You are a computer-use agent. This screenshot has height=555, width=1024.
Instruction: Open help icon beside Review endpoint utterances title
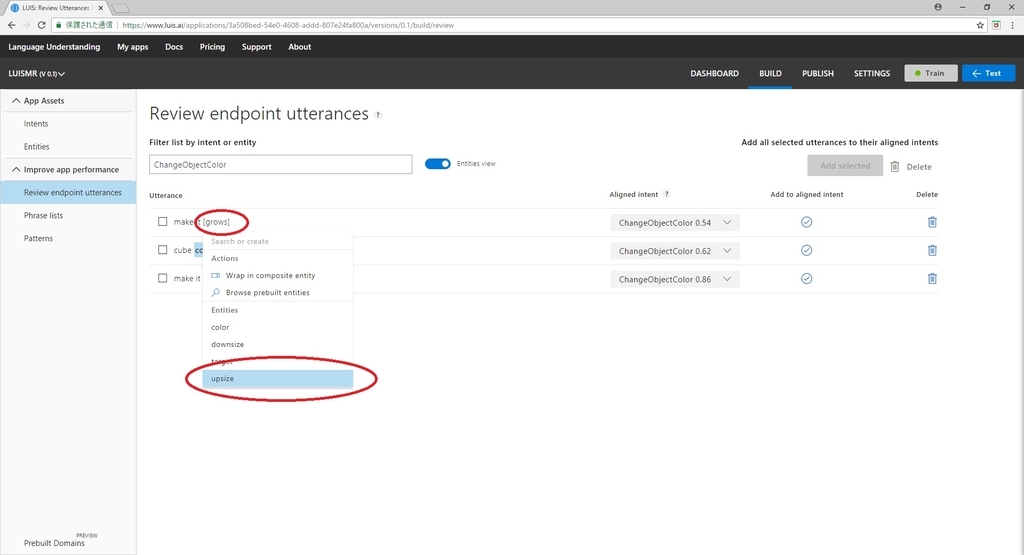pos(378,115)
